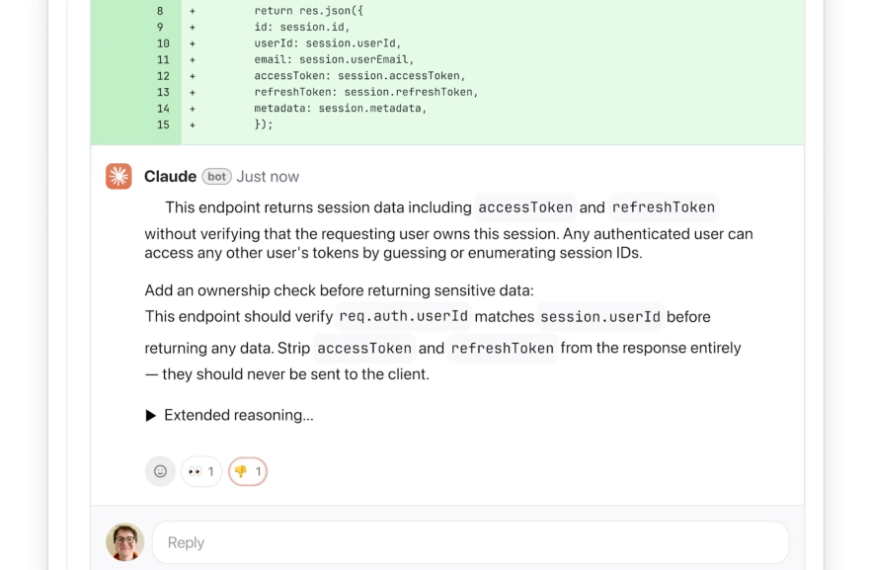This screenshot has width=870, height=570.
Task: Select diff line number 15
Action: click(162, 125)
